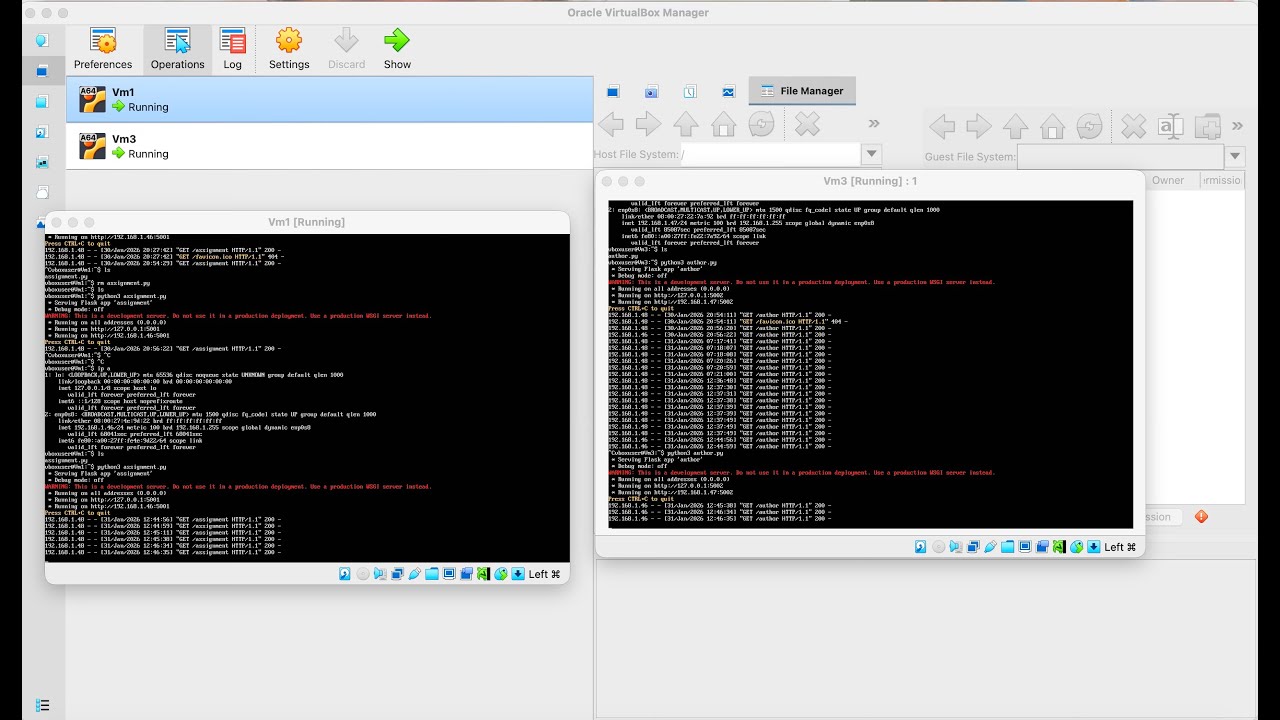Open Preferences in the VirtualBox toolbar
The height and width of the screenshot is (720, 1280).
pyautogui.click(x=103, y=49)
